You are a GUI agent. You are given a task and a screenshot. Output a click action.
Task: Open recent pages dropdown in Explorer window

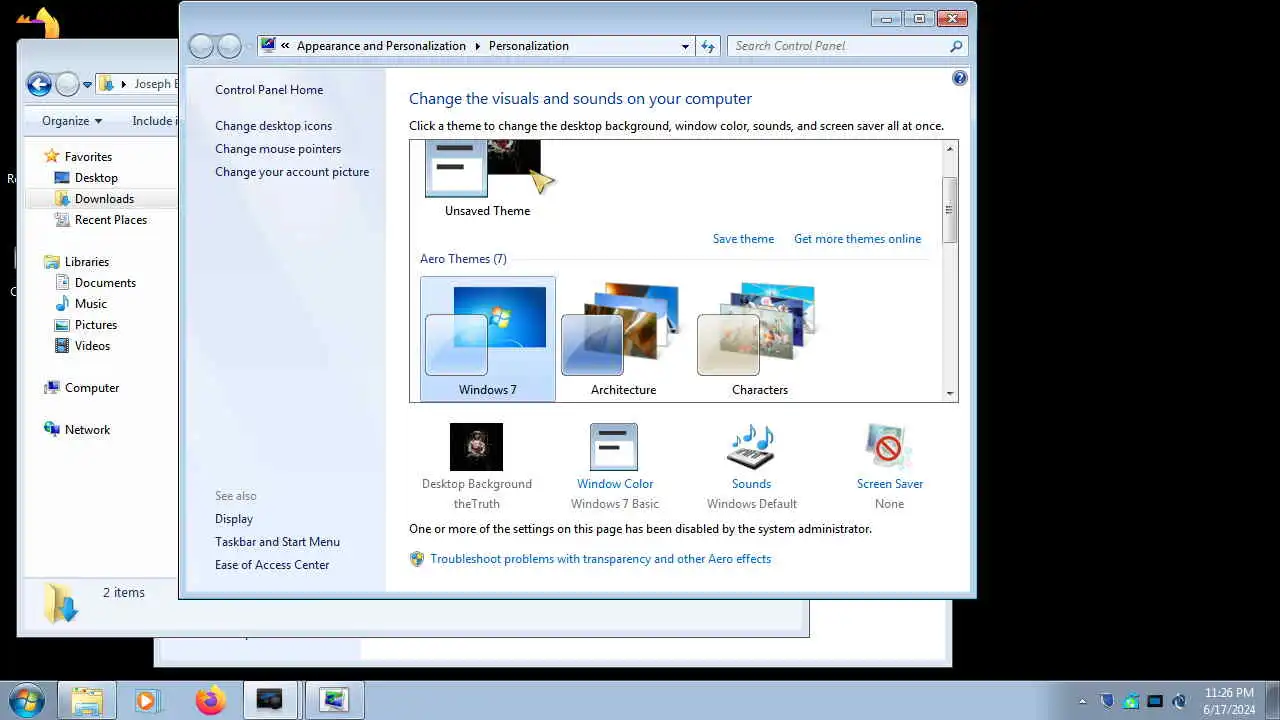(x=87, y=84)
